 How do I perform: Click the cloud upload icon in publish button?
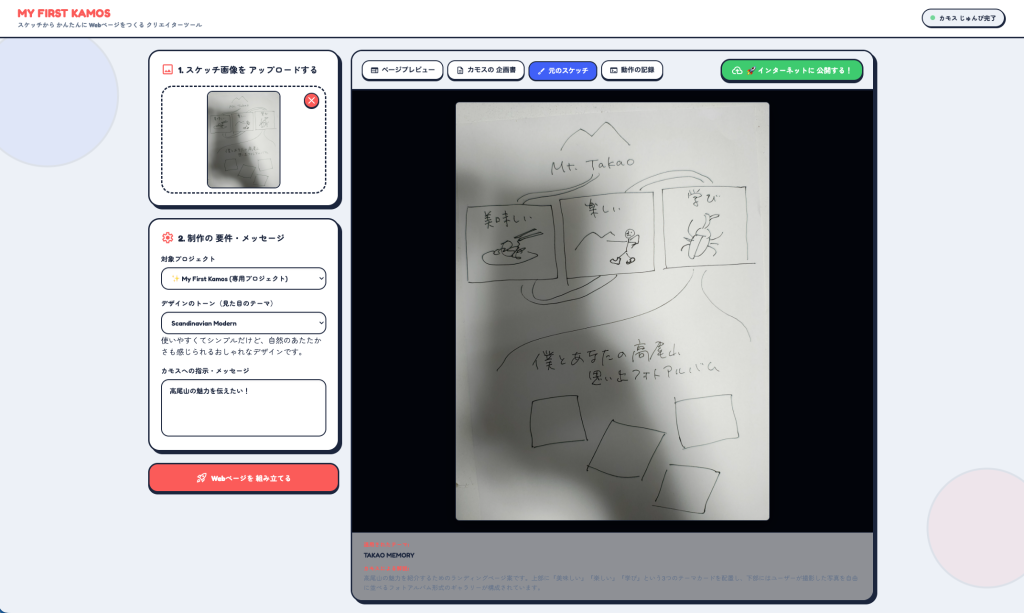737,71
